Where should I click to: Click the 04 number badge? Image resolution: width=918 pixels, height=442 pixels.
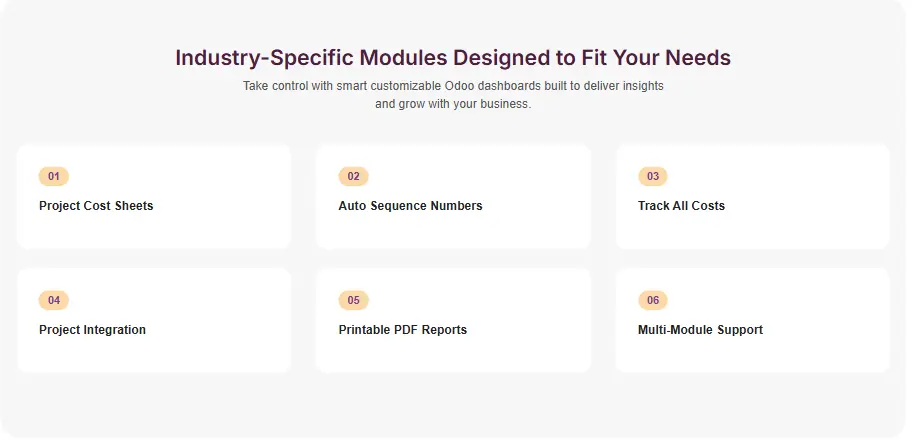pos(53,301)
